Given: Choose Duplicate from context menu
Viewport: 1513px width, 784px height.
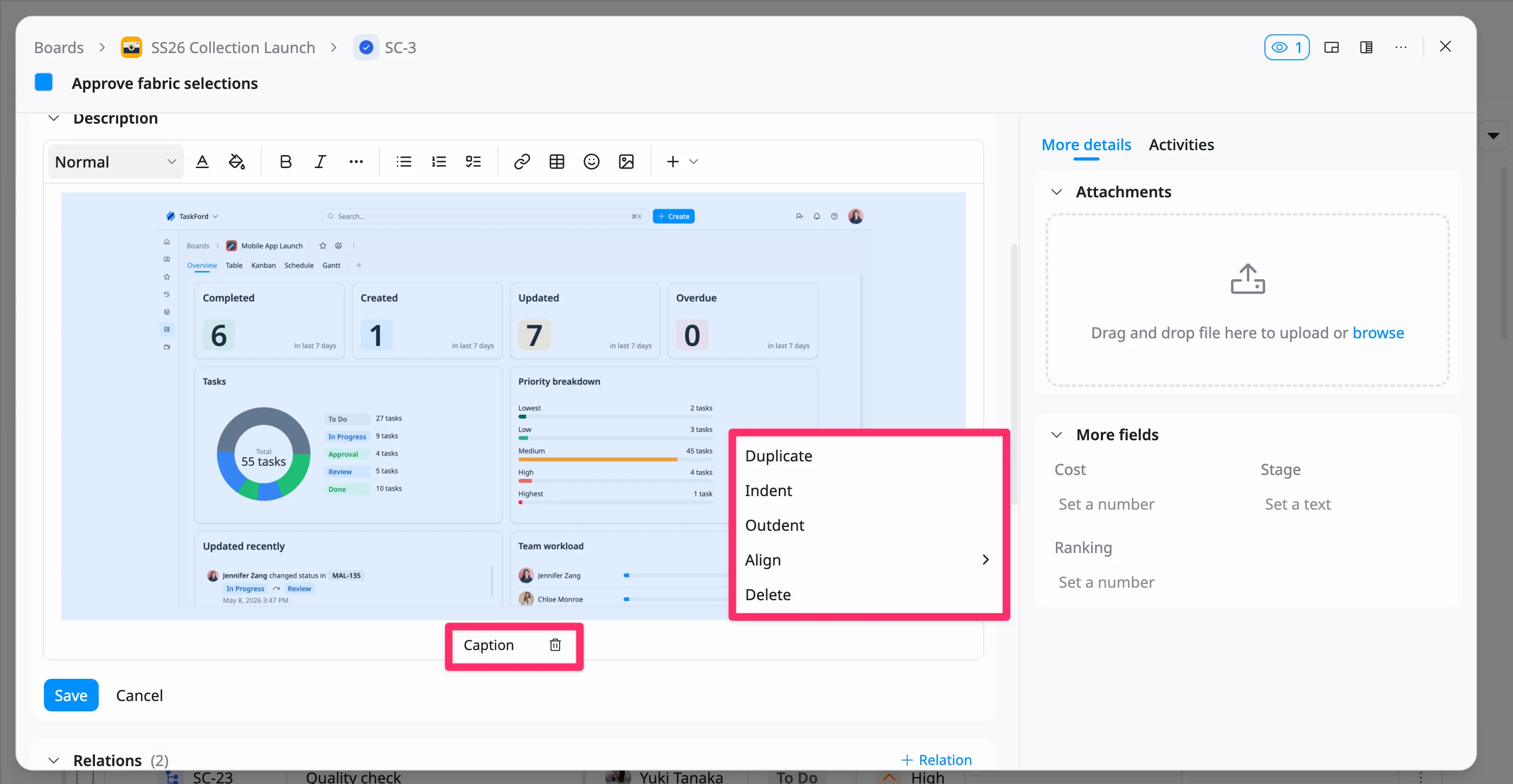Looking at the screenshot, I should [x=869, y=456].
